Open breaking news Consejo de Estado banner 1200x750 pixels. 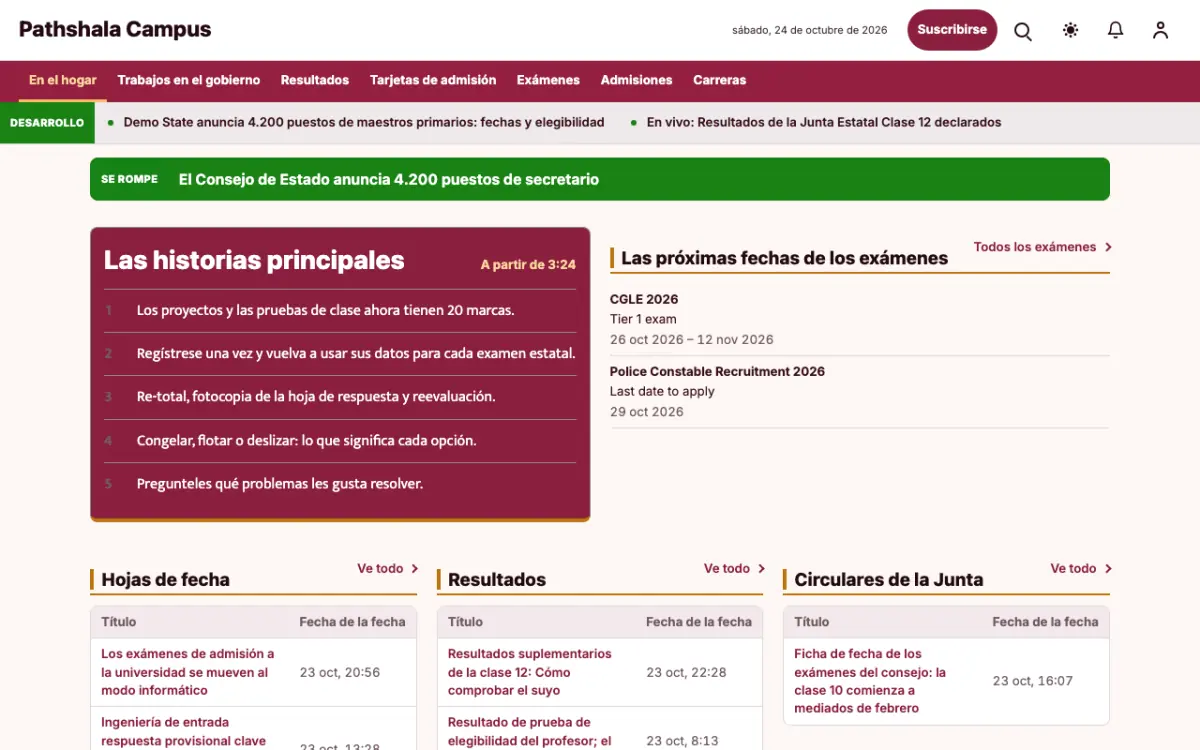(x=600, y=179)
